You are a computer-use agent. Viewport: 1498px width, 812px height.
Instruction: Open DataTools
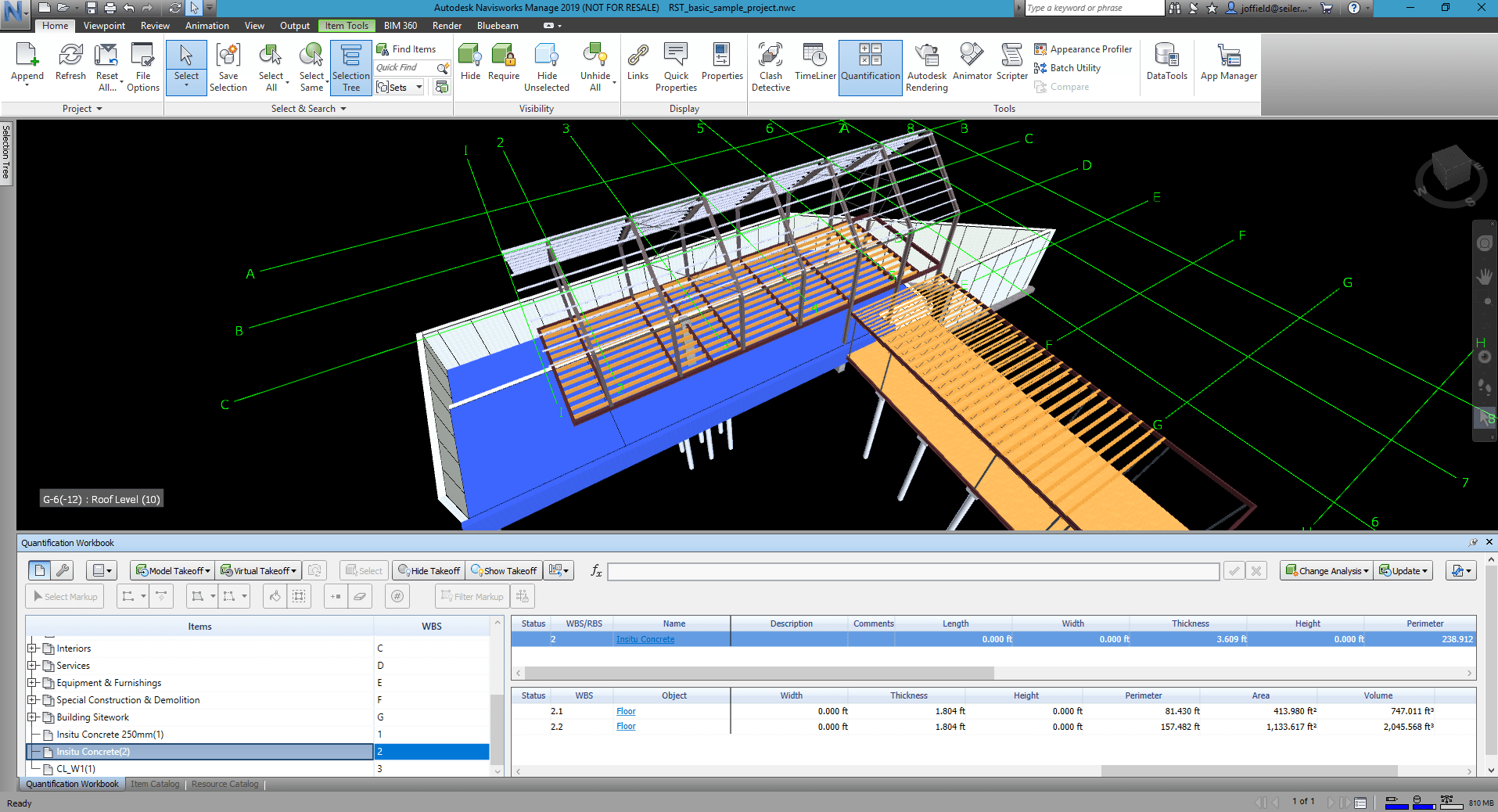click(1166, 63)
